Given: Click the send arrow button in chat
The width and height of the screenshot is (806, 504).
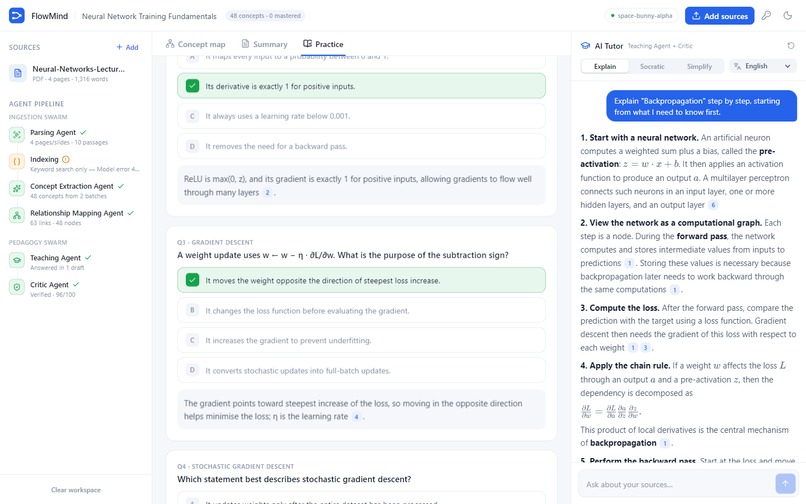Looking at the screenshot, I should pos(785,483).
